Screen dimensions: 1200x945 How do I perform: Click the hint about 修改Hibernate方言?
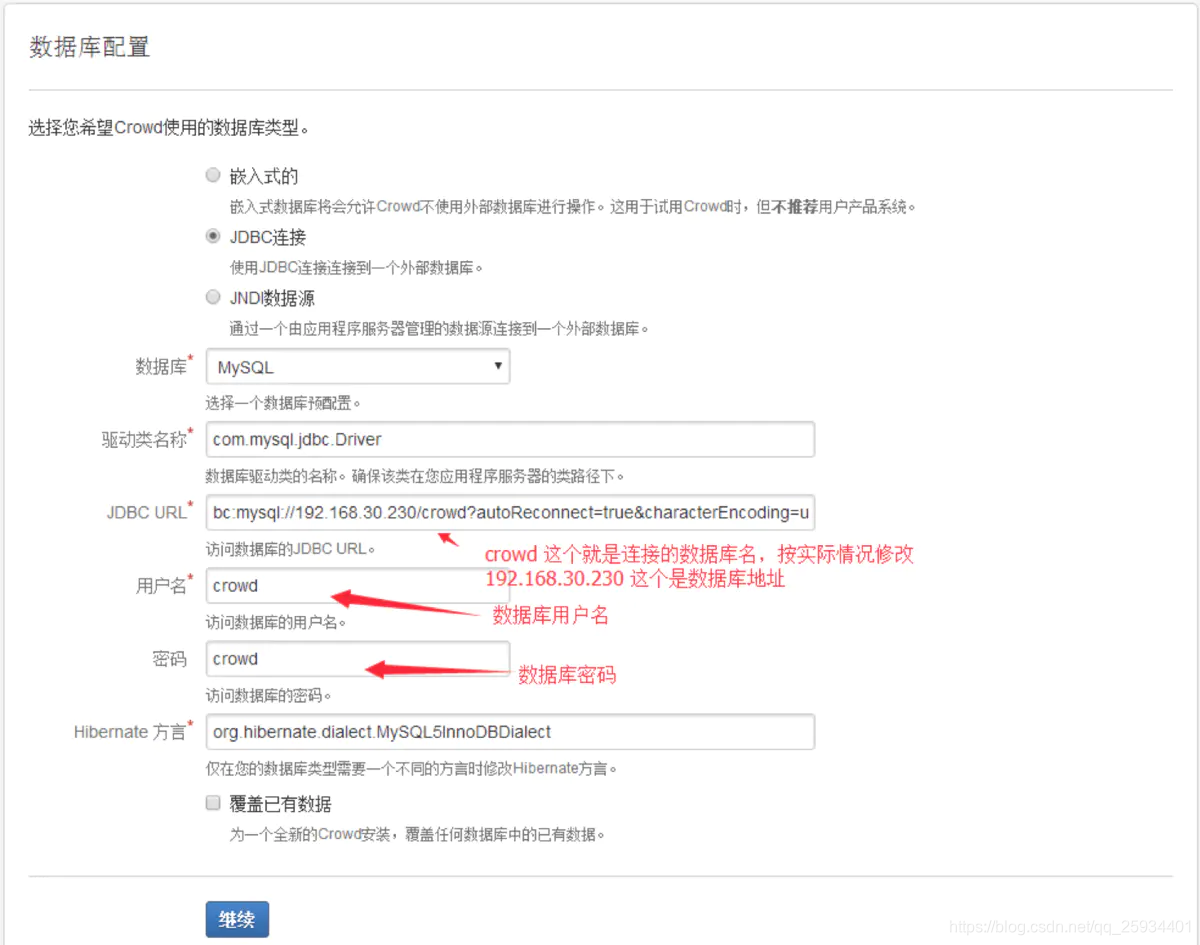tap(412, 769)
